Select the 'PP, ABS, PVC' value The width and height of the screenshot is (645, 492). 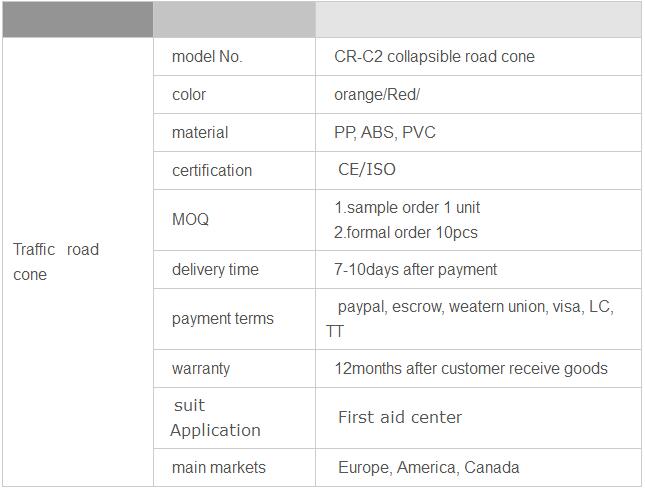(x=385, y=132)
